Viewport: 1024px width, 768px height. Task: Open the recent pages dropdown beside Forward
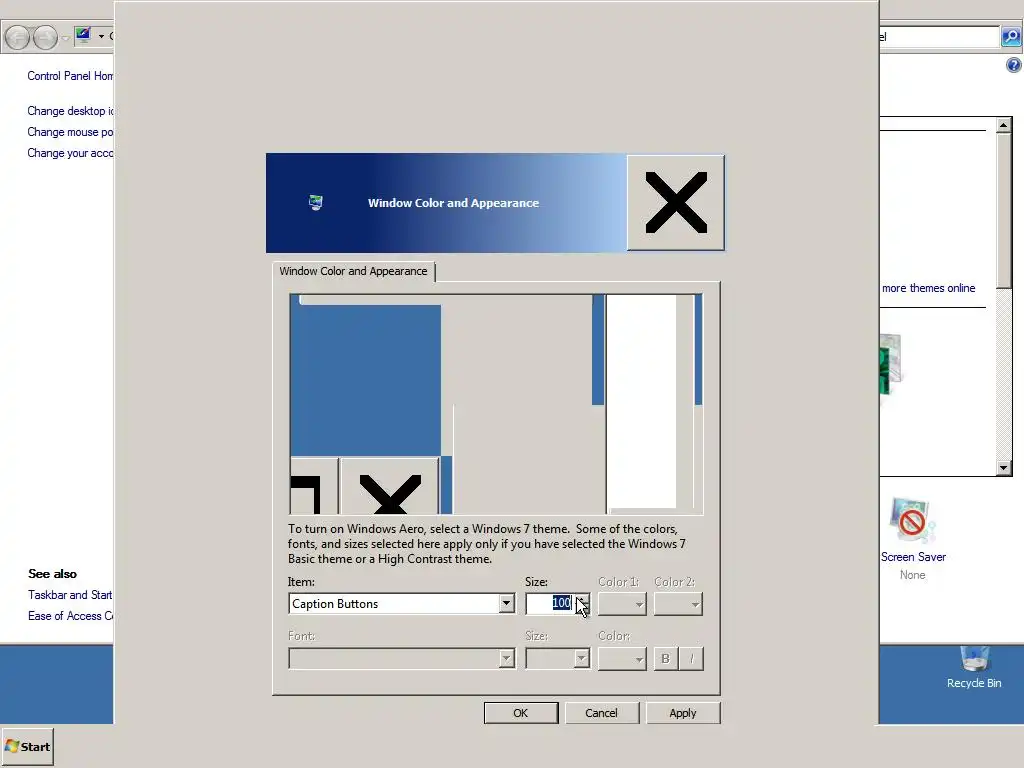65,38
